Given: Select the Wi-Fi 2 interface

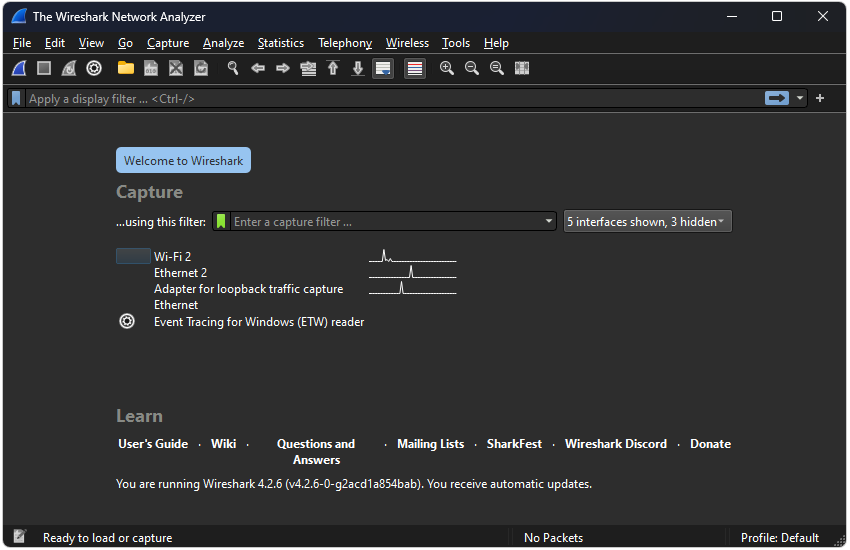Looking at the screenshot, I should (x=172, y=257).
